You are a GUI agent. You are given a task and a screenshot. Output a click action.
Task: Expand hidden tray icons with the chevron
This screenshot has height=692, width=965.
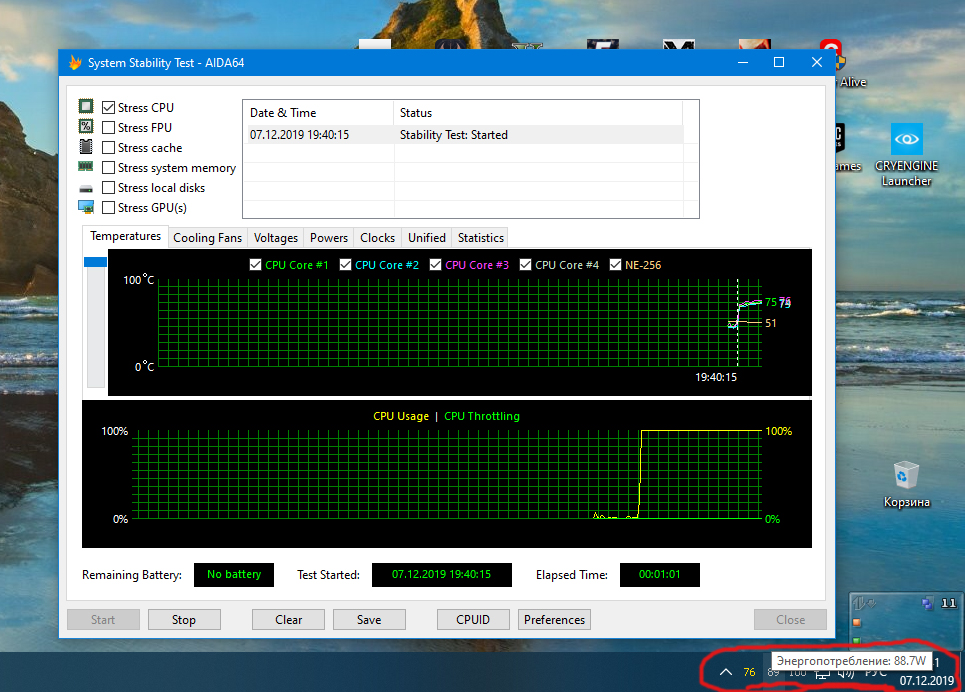726,672
